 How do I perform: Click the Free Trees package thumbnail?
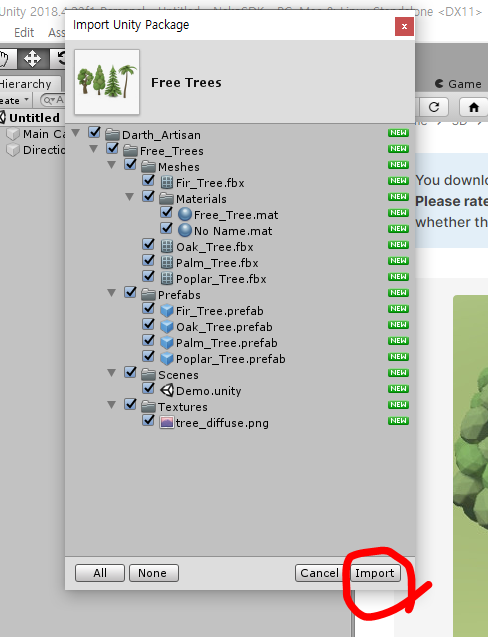(107, 82)
